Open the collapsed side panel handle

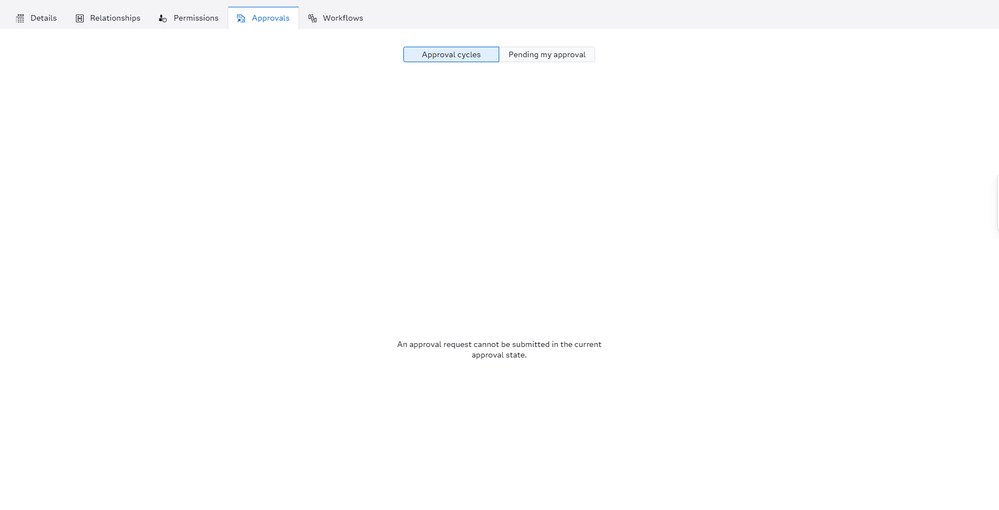coord(996,203)
